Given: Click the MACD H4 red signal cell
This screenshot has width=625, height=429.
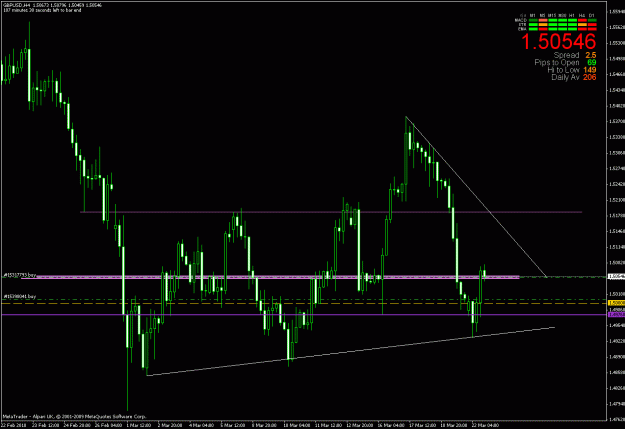Looking at the screenshot, I should pos(582,20).
